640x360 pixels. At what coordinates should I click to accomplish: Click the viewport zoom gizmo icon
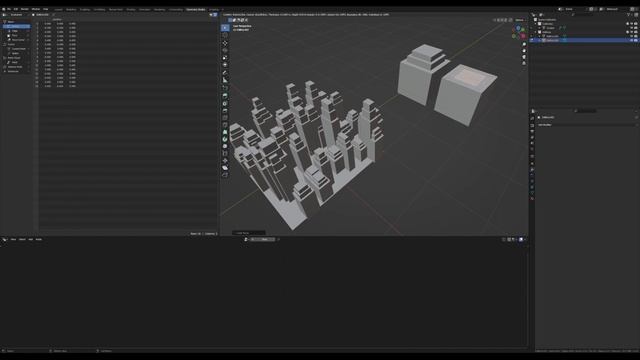524,44
